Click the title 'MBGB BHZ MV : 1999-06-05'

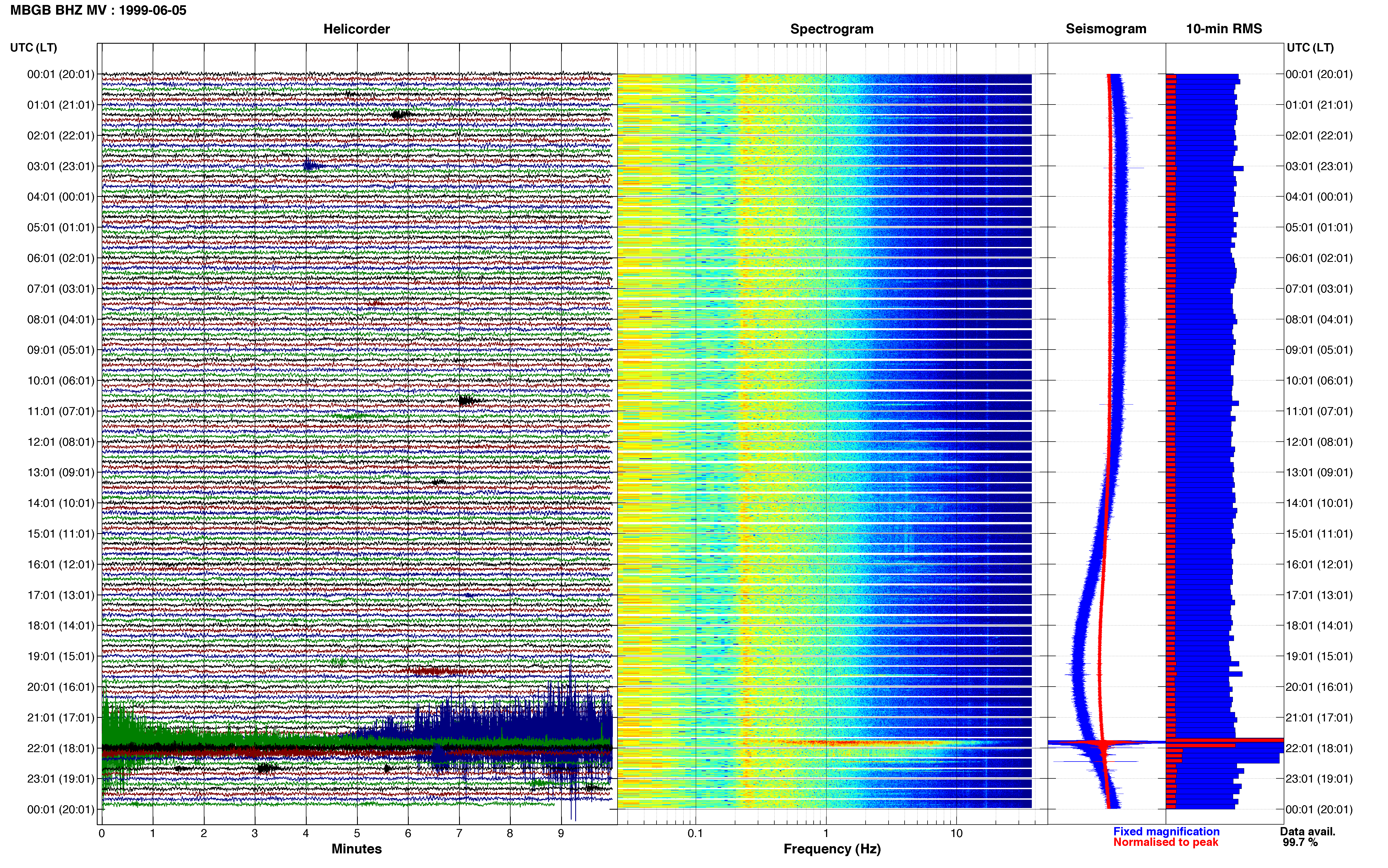pyautogui.click(x=98, y=10)
